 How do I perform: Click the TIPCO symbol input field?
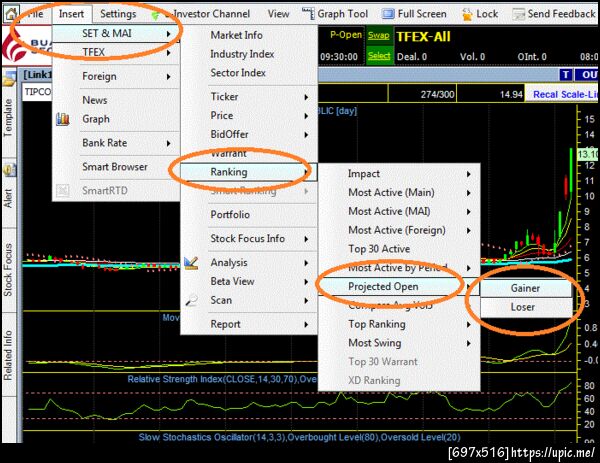pyautogui.click(x=37, y=92)
